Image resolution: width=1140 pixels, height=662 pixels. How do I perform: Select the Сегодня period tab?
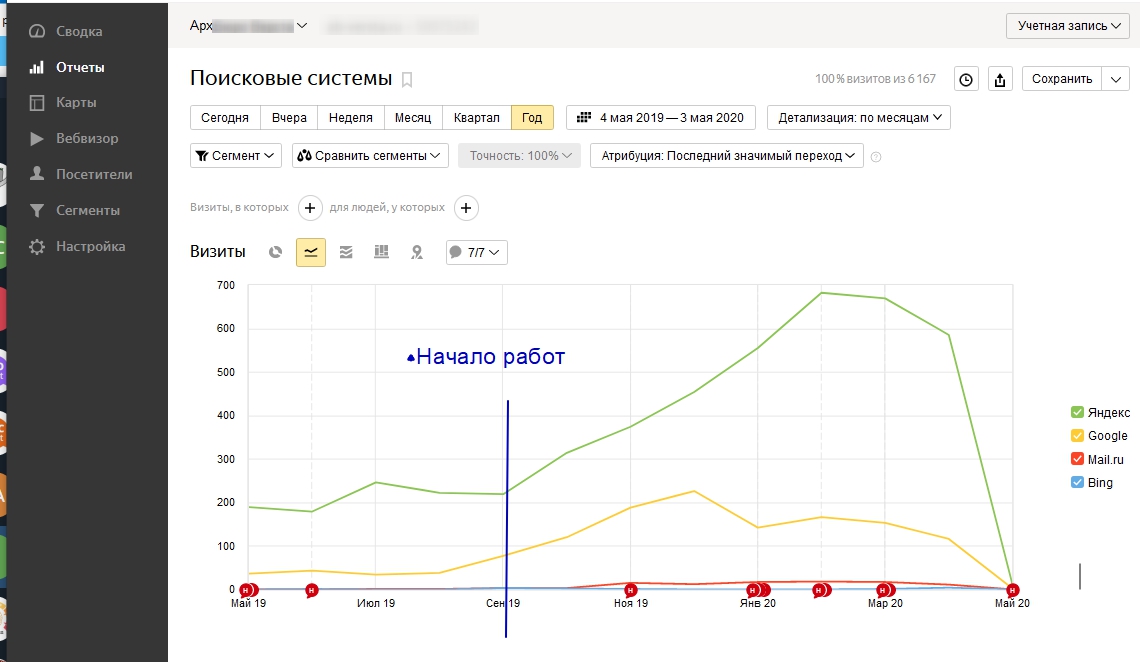(225, 118)
